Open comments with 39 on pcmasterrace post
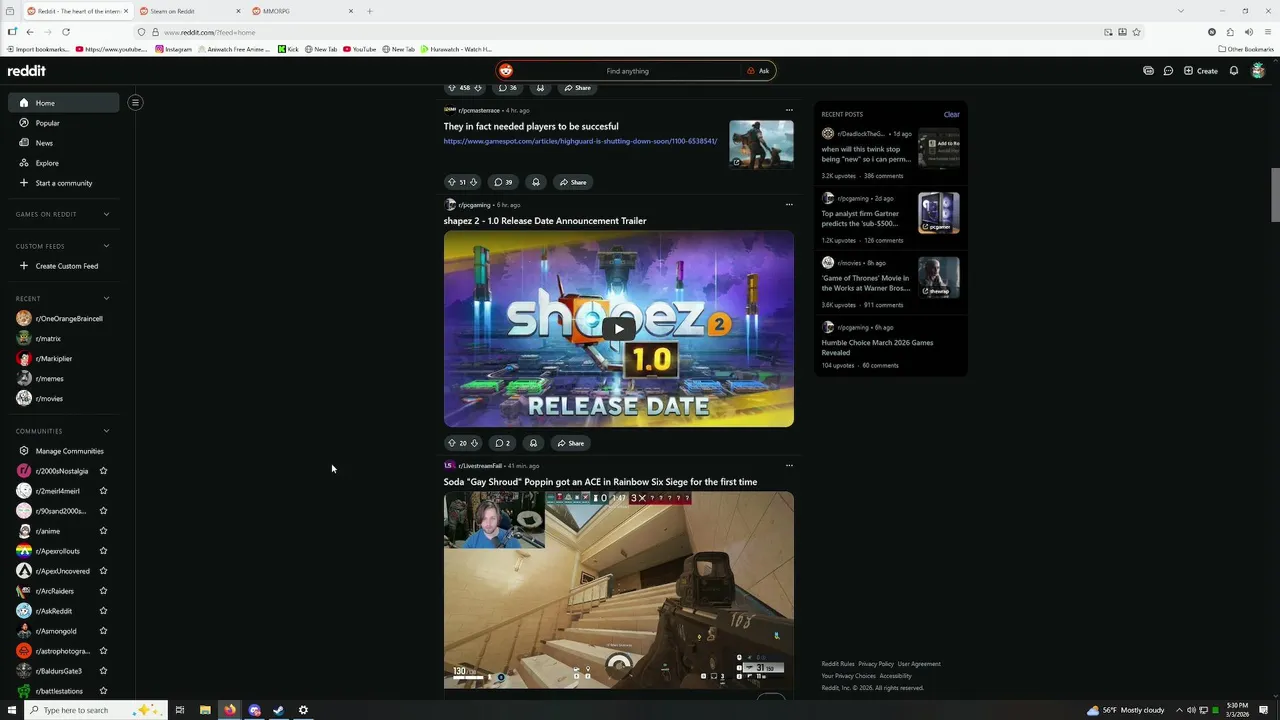 (x=503, y=182)
